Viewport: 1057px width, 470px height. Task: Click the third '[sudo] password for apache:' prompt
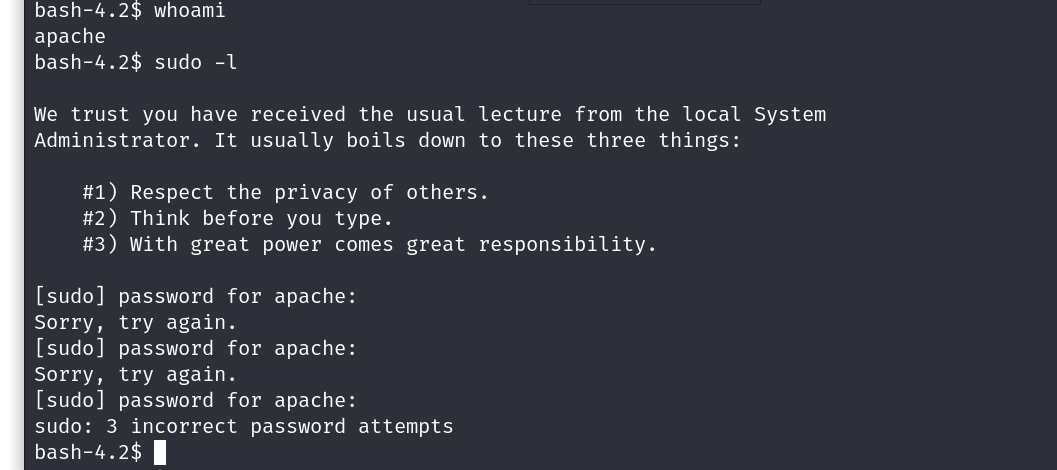[196, 401]
